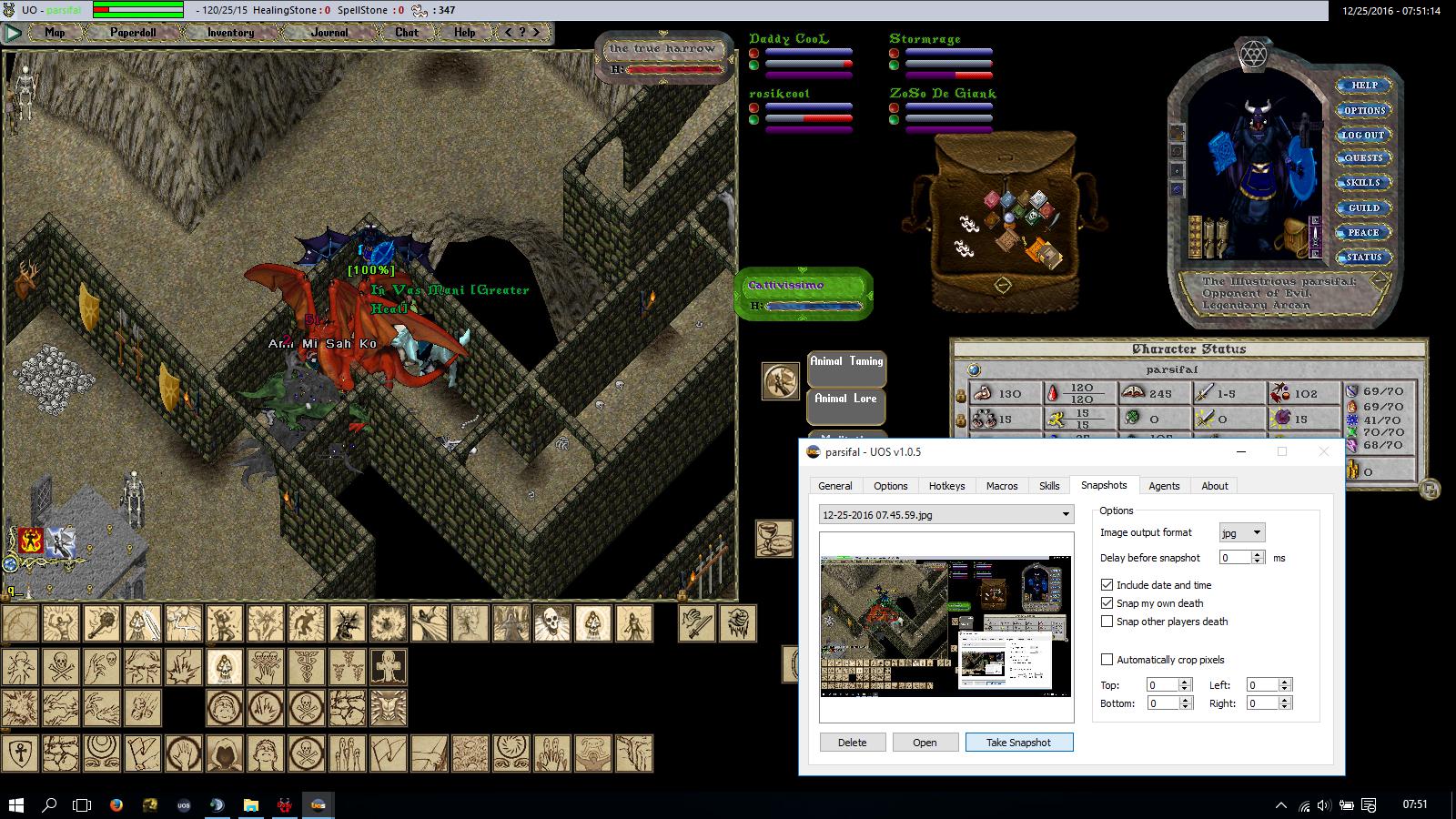This screenshot has width=1456, height=819.
Task: Click the Right crop value stepper
Action: pos(1285,703)
